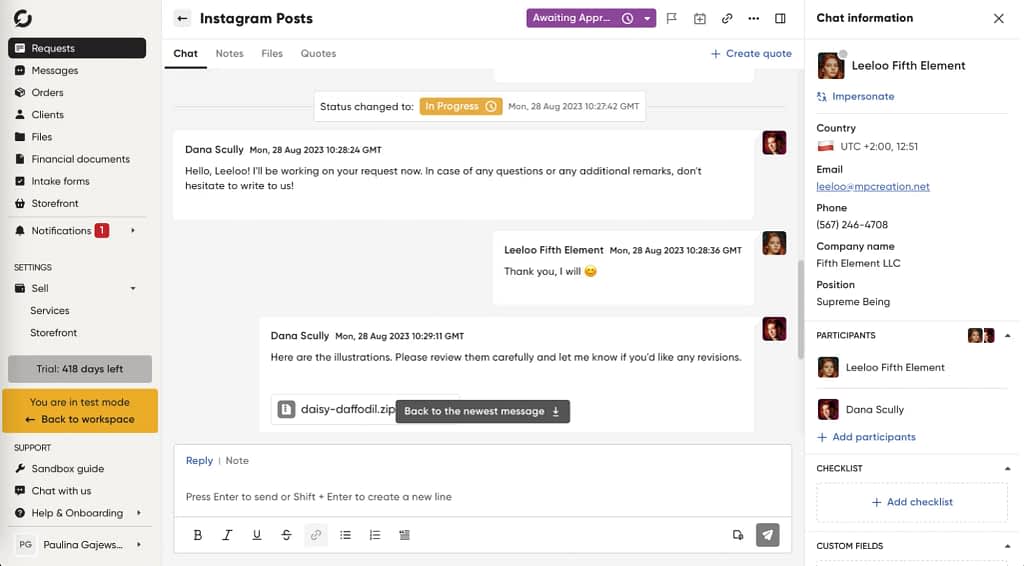1024x566 pixels.
Task: Send the message with the paper plane button
Action: click(768, 535)
